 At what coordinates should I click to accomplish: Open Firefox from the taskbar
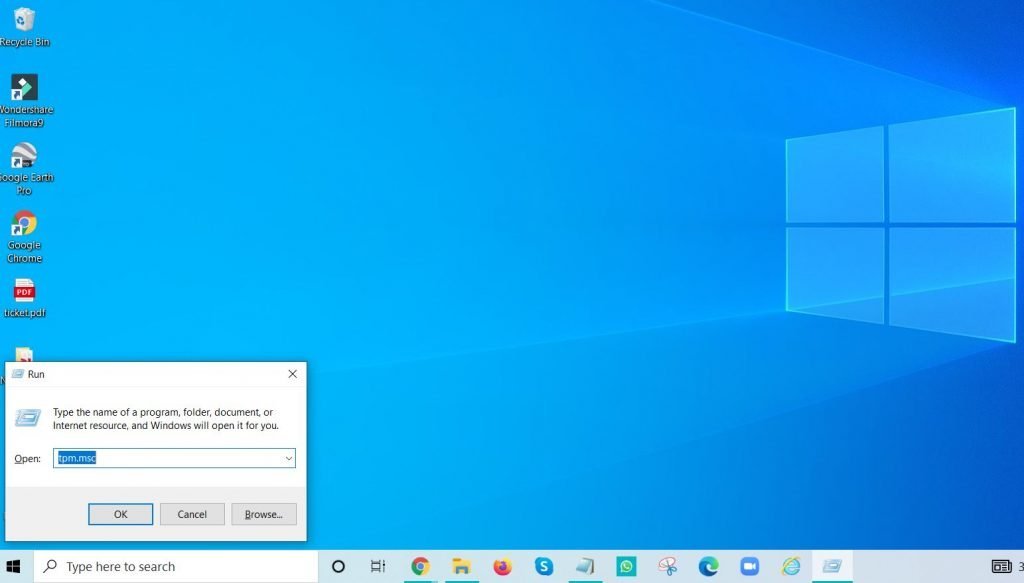(x=502, y=566)
